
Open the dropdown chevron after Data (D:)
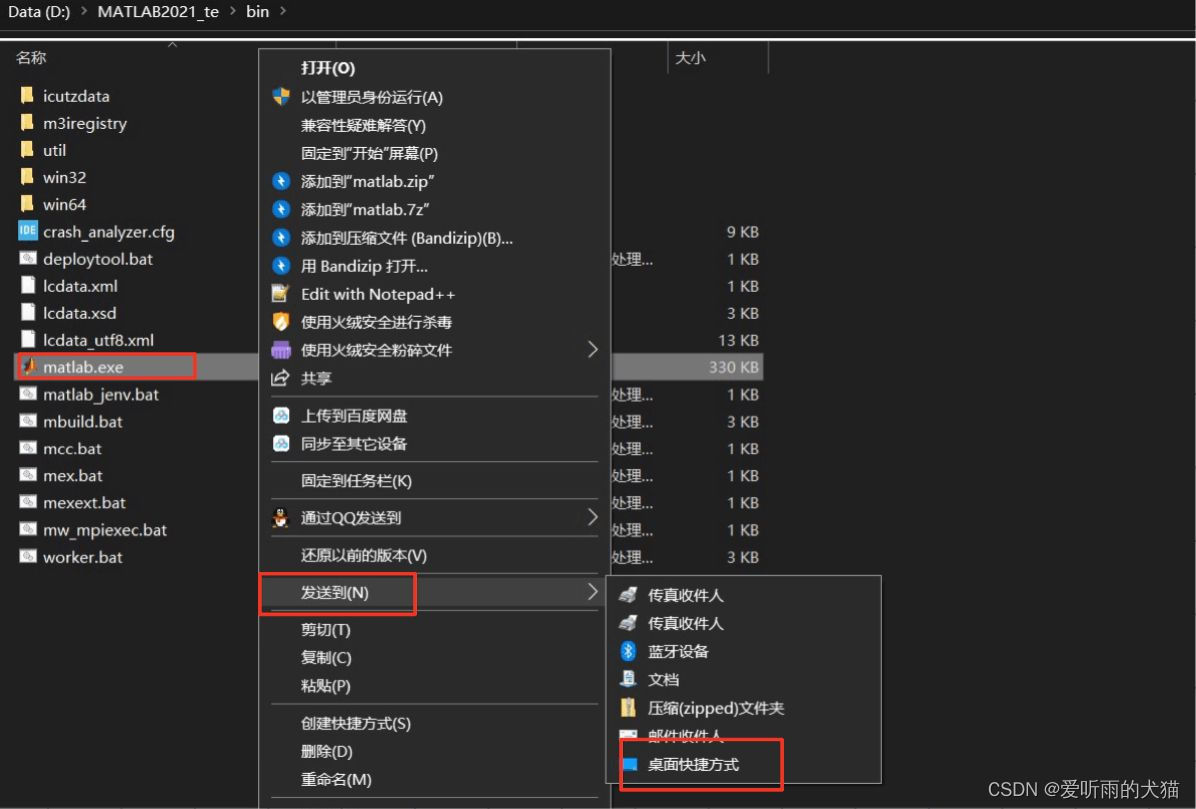pos(83,11)
